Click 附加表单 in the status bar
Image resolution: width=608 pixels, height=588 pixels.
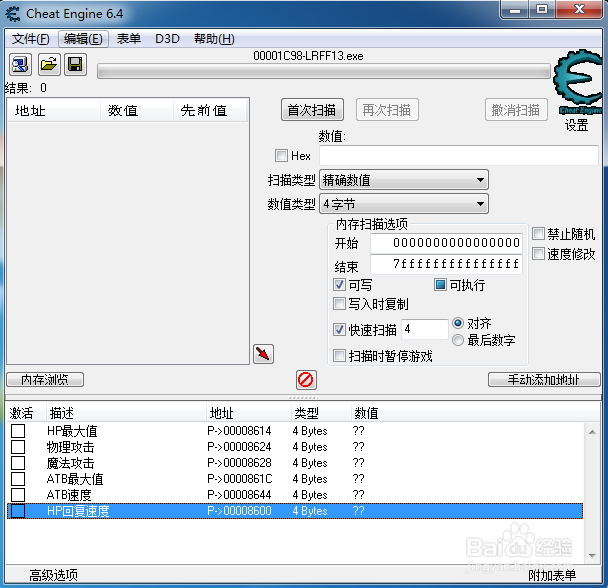coord(552,575)
